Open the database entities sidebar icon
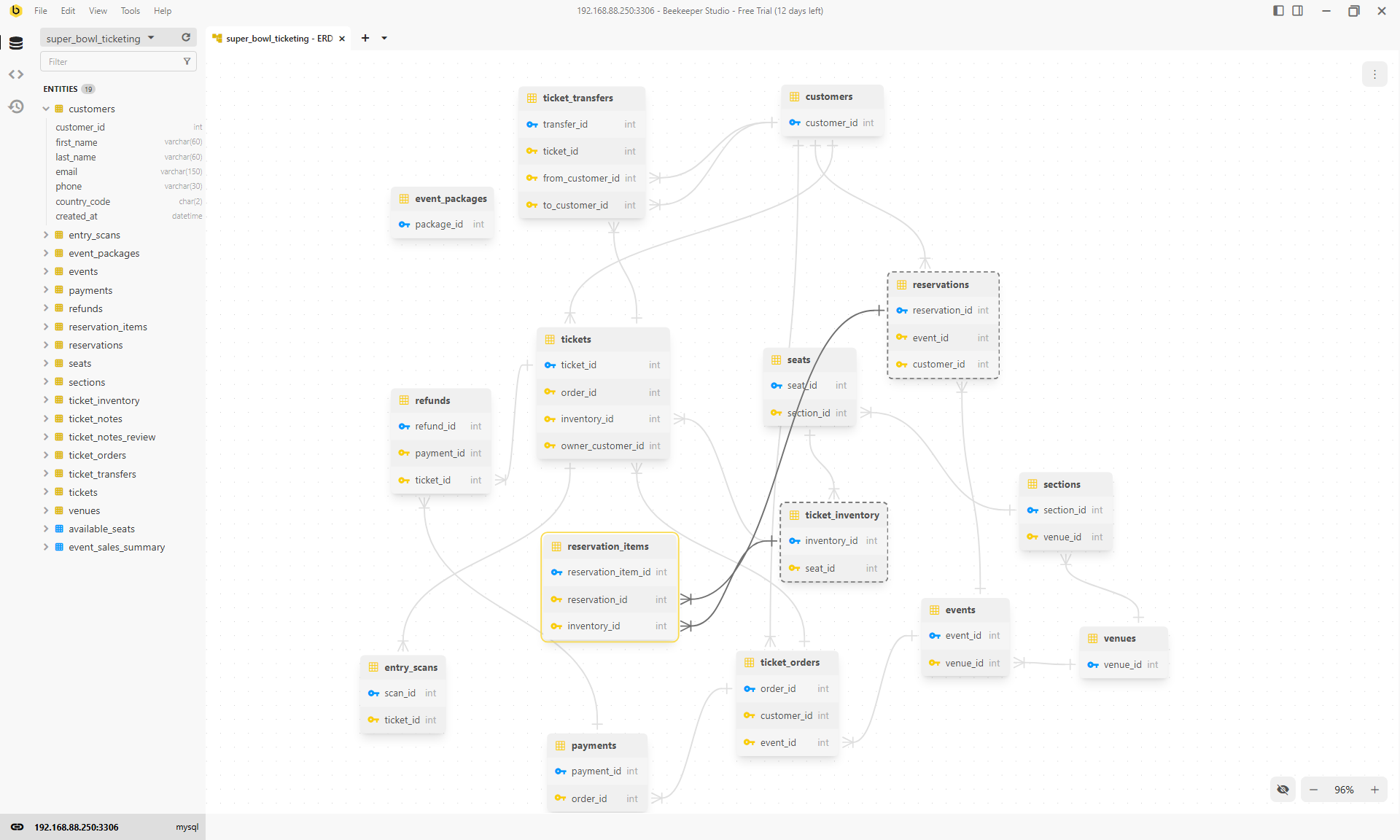 [x=16, y=43]
